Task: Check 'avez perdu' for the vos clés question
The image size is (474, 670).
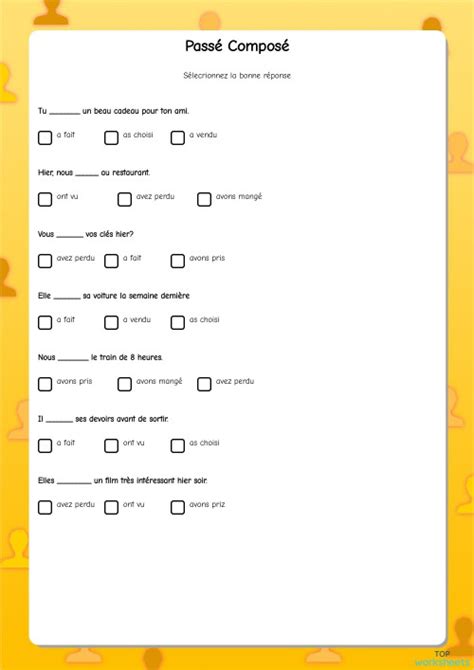Action: click(45, 261)
